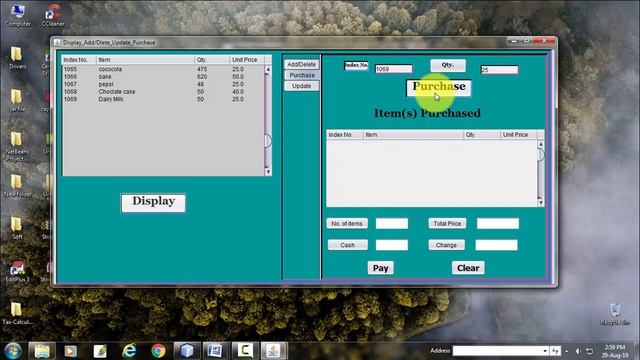Open the NetBeans Project folder on desktop

point(17,147)
